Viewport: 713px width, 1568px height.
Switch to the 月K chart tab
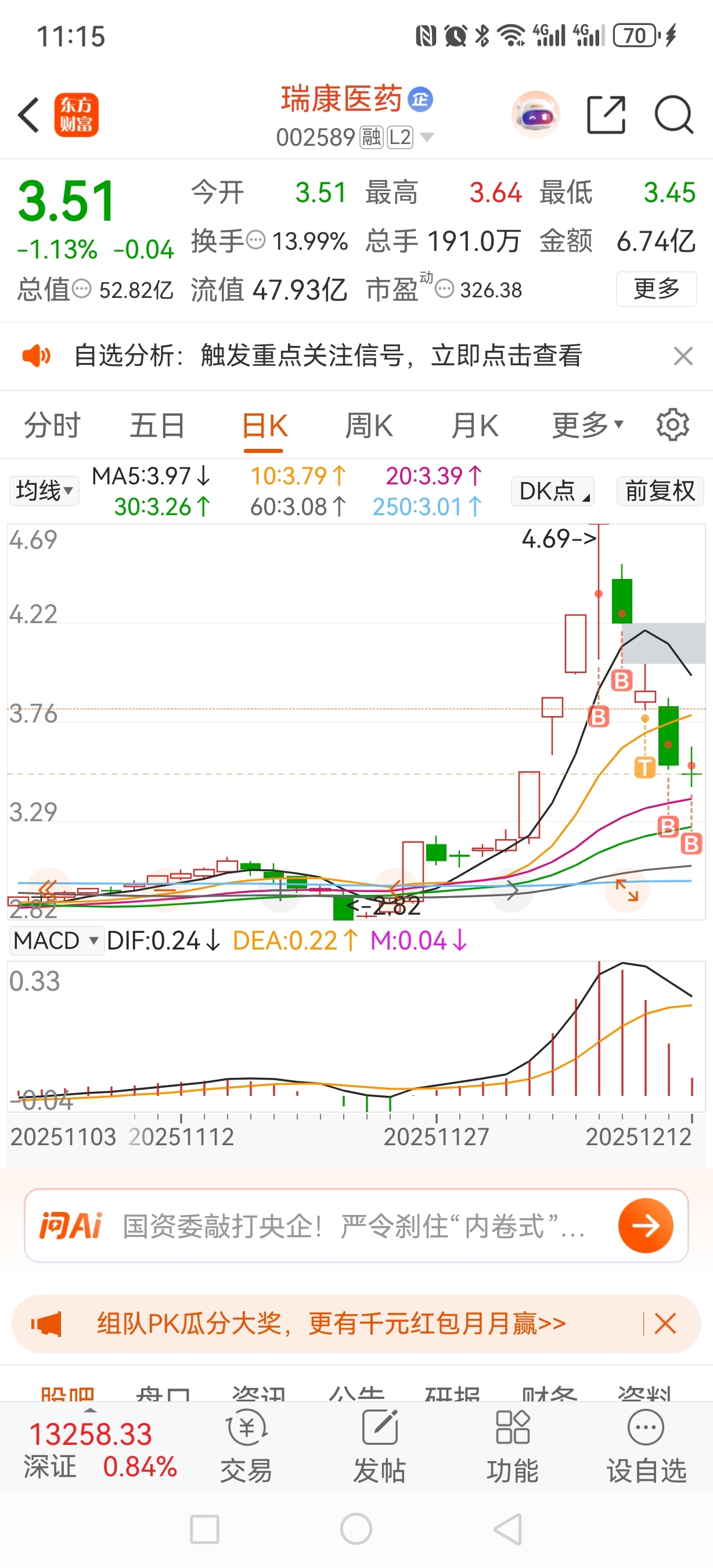474,425
